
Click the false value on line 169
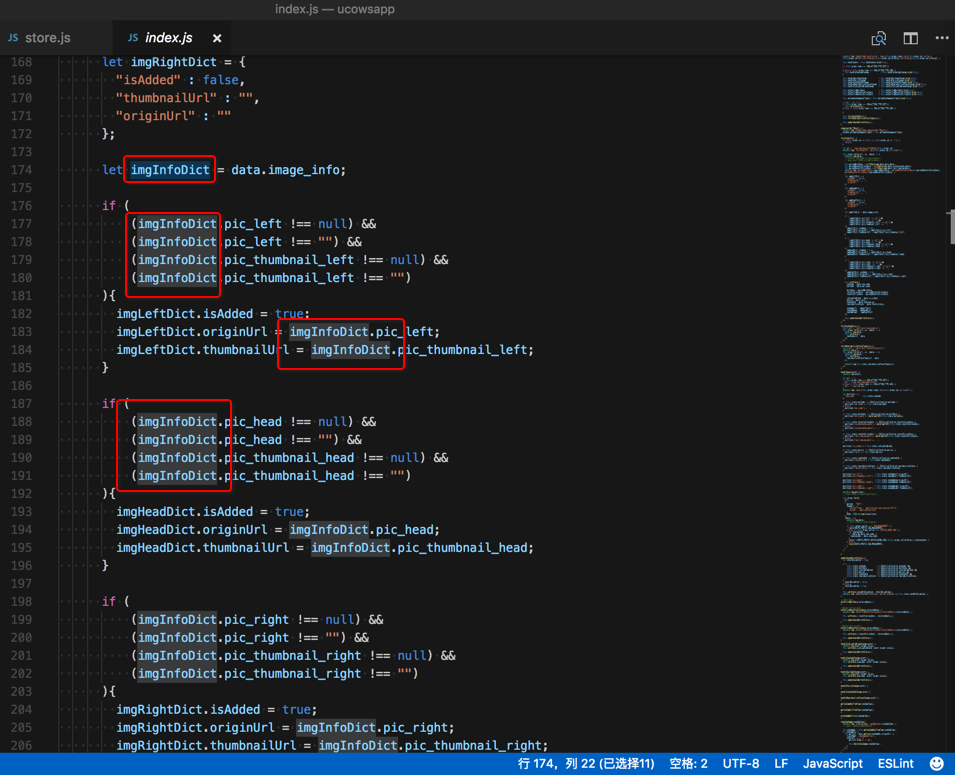(x=220, y=80)
